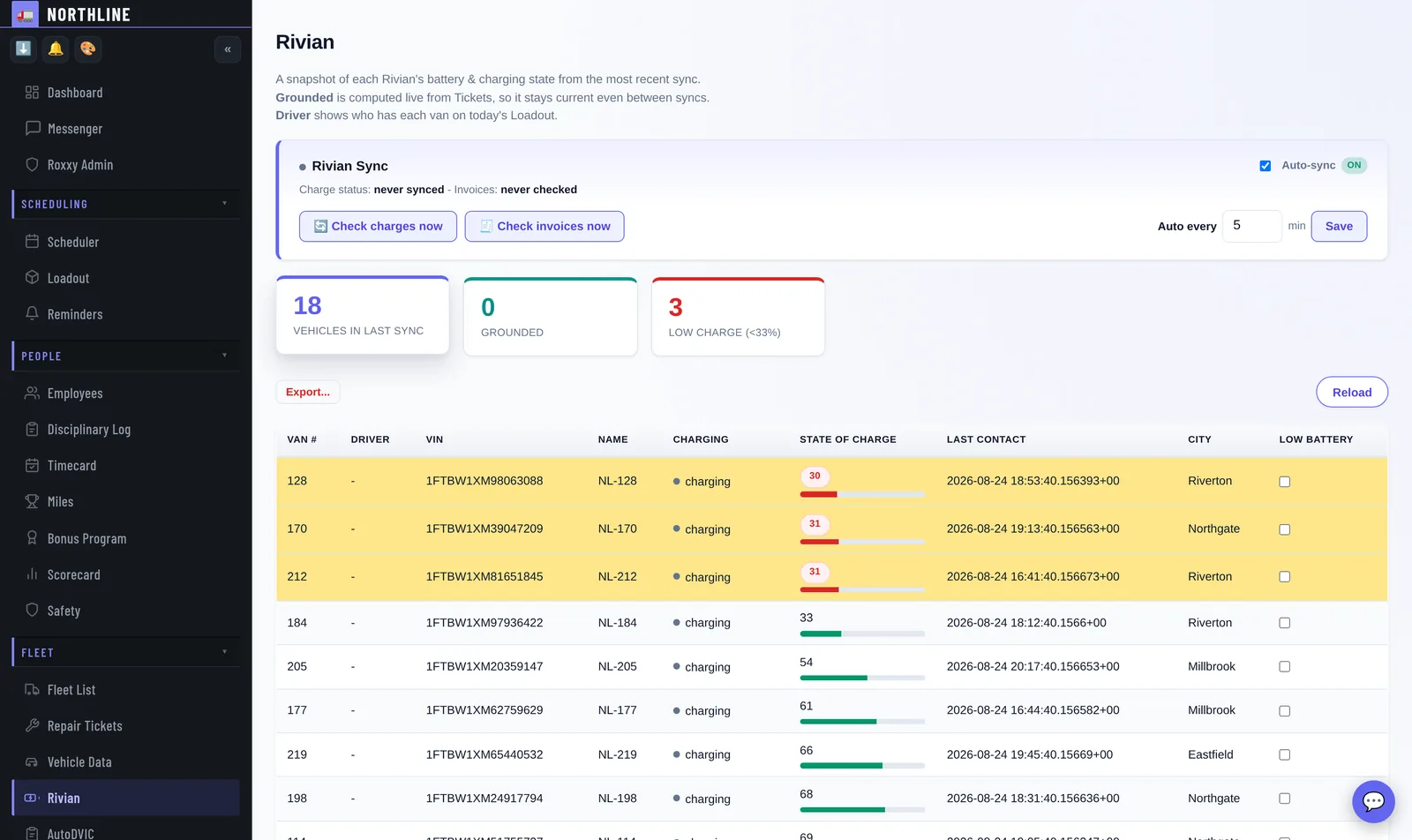Image resolution: width=1412 pixels, height=840 pixels.
Task: Click the Check invoices now button
Action: coord(545,226)
